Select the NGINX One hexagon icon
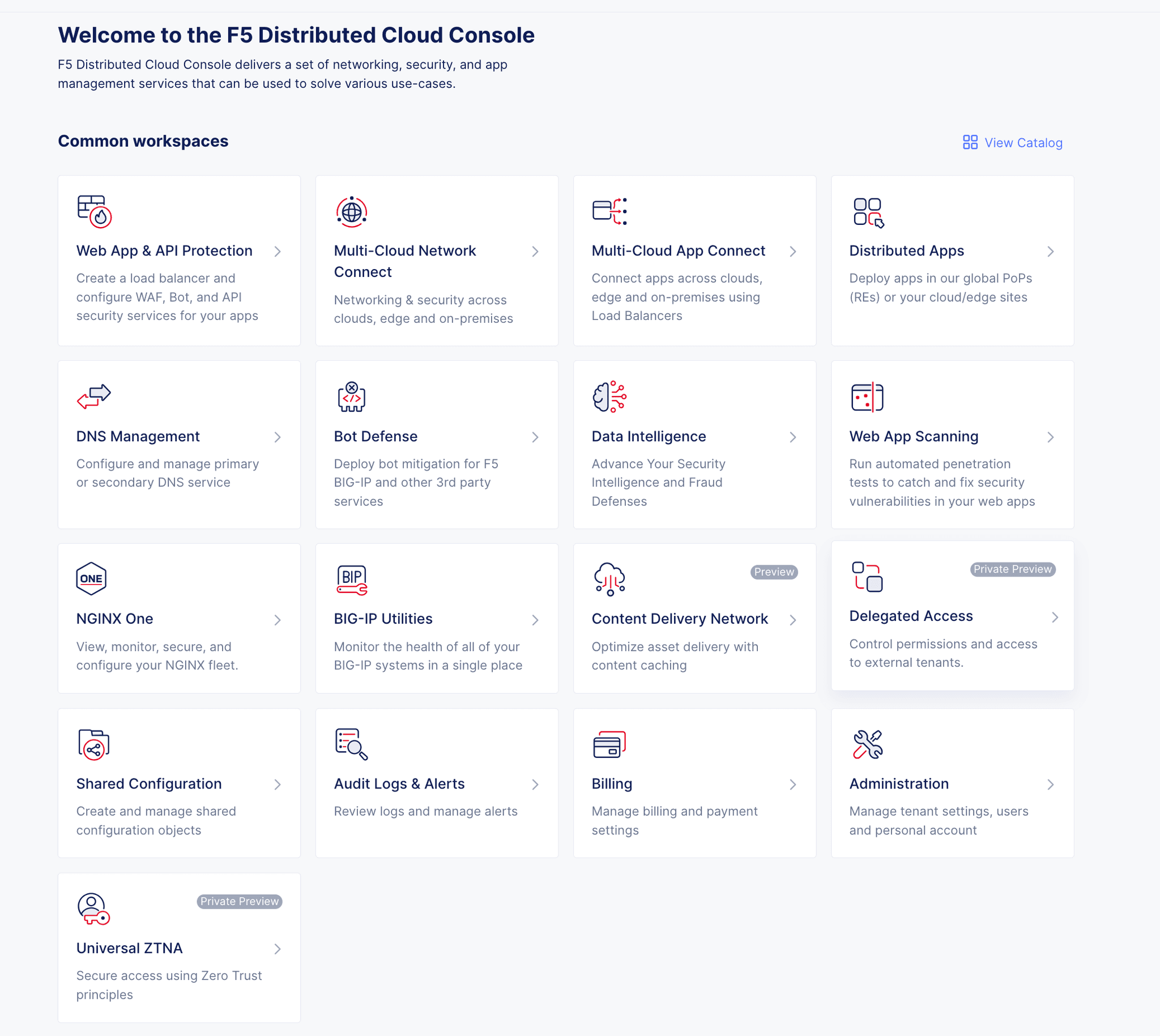Screen dimensions: 1160x1036 click(x=91, y=578)
